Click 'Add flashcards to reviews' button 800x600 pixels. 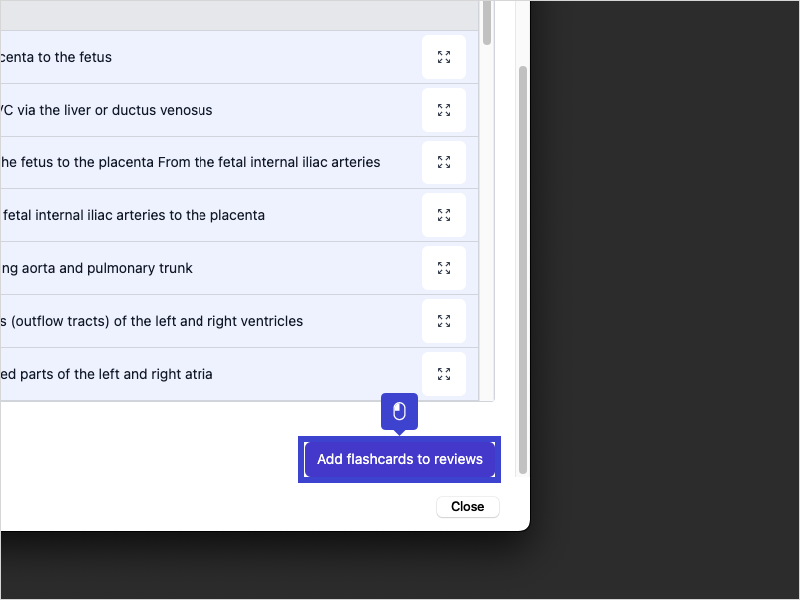399,460
